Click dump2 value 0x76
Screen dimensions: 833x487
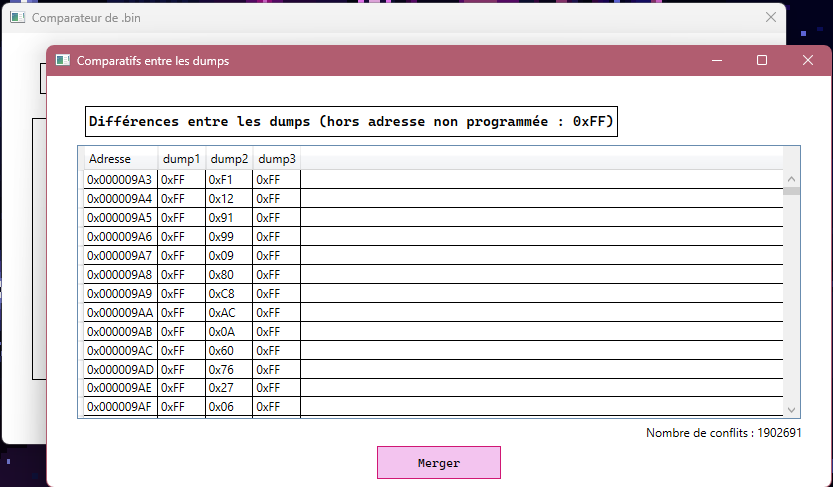(221, 369)
